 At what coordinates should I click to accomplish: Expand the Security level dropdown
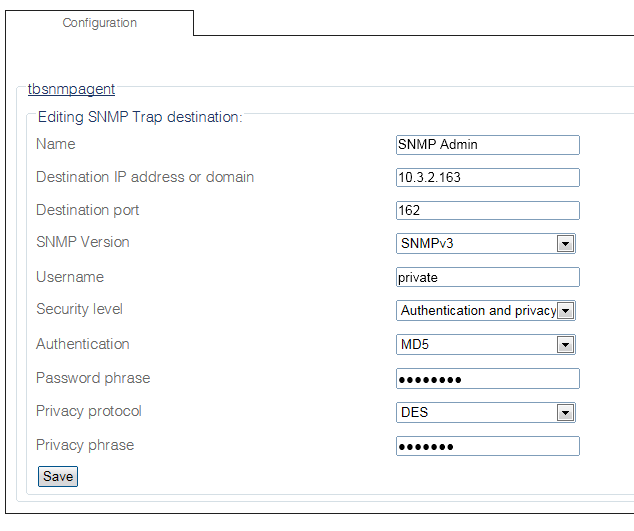[x=486, y=310]
